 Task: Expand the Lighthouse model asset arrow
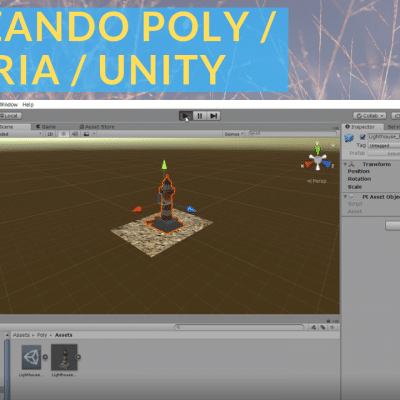coord(78,357)
